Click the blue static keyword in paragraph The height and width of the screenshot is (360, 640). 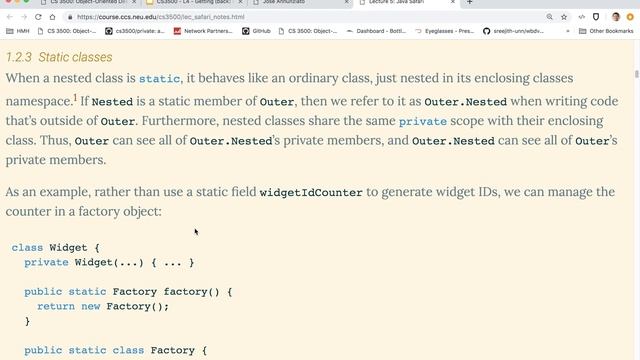click(159, 78)
